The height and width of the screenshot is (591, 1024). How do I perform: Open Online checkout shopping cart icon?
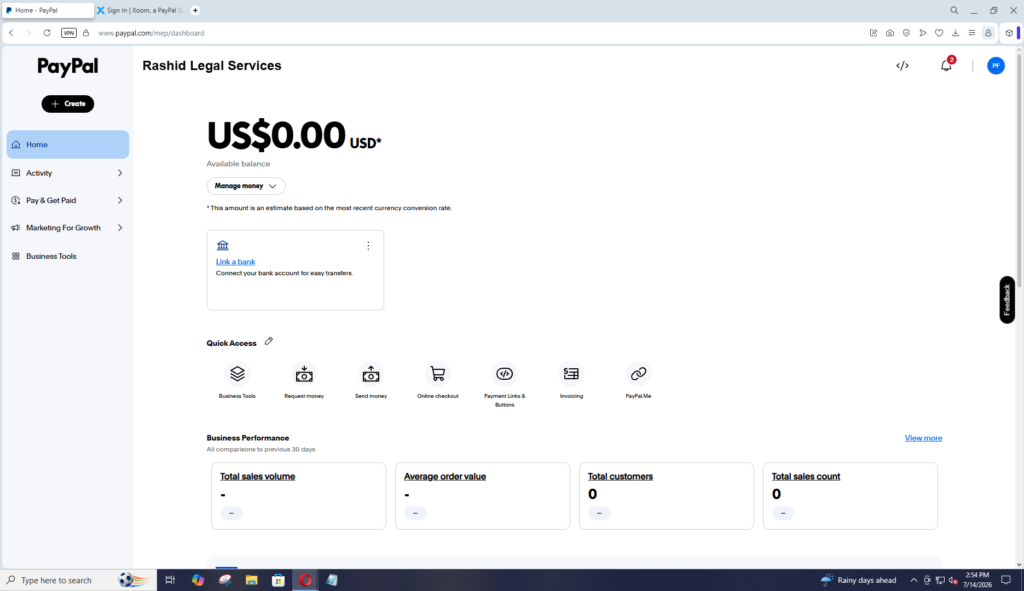click(x=438, y=374)
